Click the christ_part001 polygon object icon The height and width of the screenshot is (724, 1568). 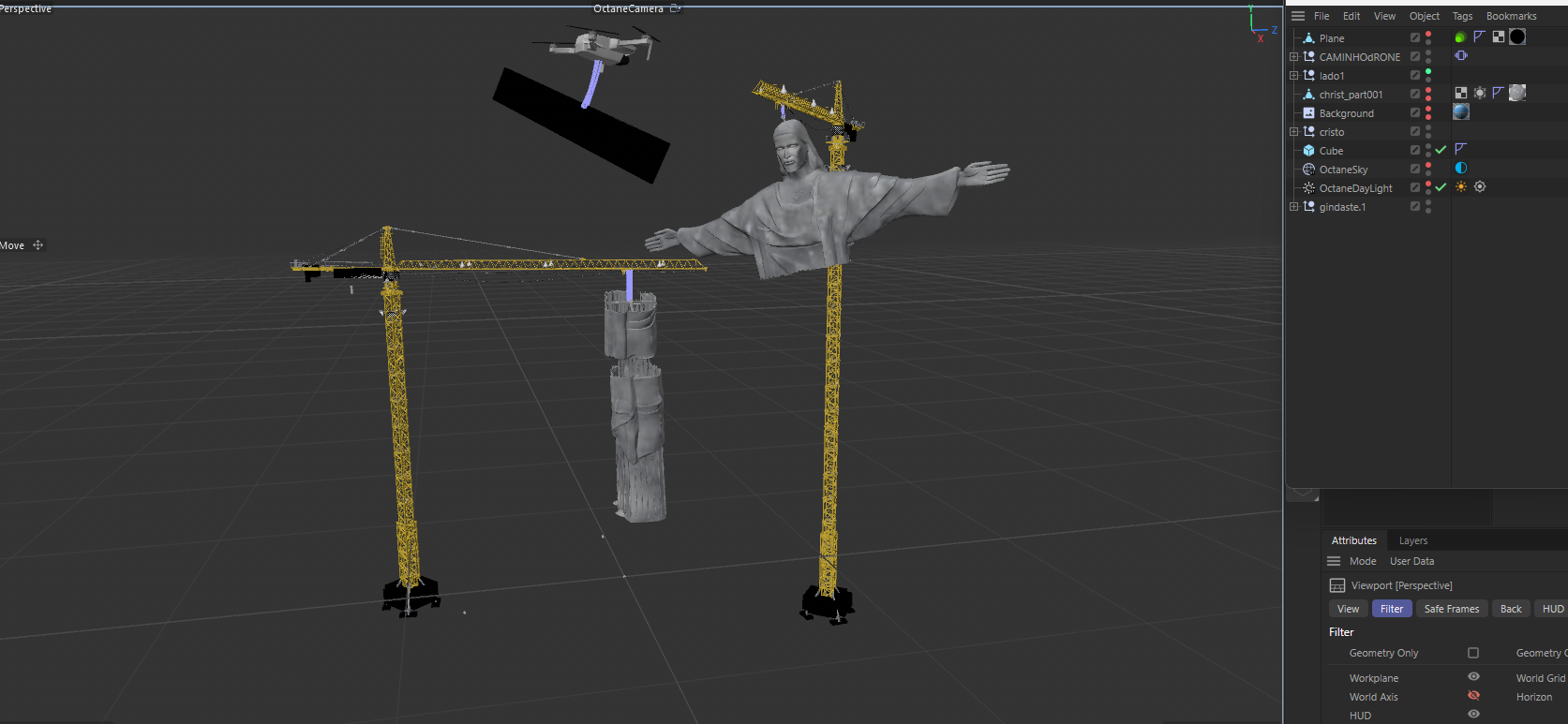(x=1308, y=95)
